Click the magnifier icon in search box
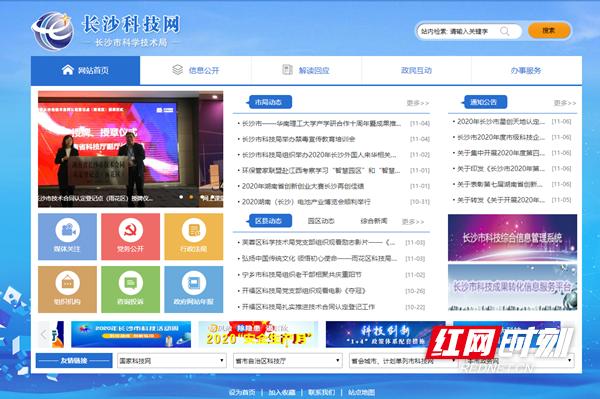This screenshot has width=600, height=399. 505,31
